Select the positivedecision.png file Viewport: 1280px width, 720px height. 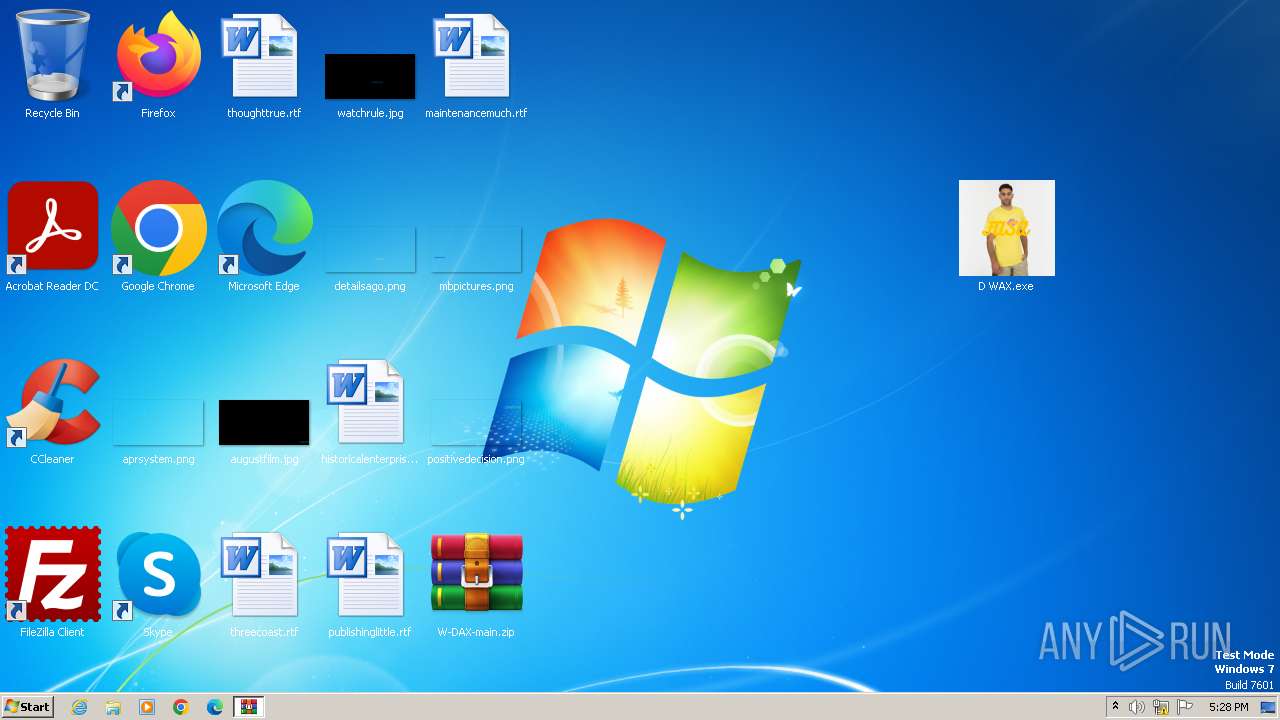click(476, 431)
